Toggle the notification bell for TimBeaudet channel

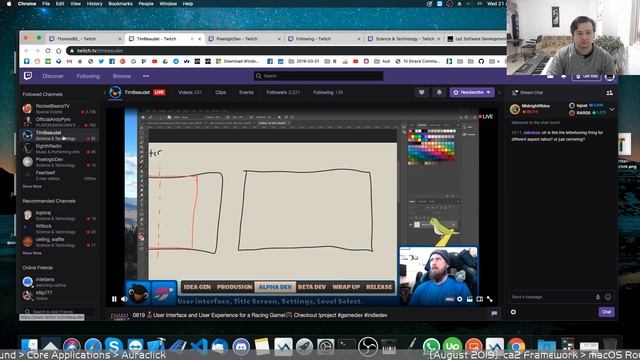(x=439, y=93)
